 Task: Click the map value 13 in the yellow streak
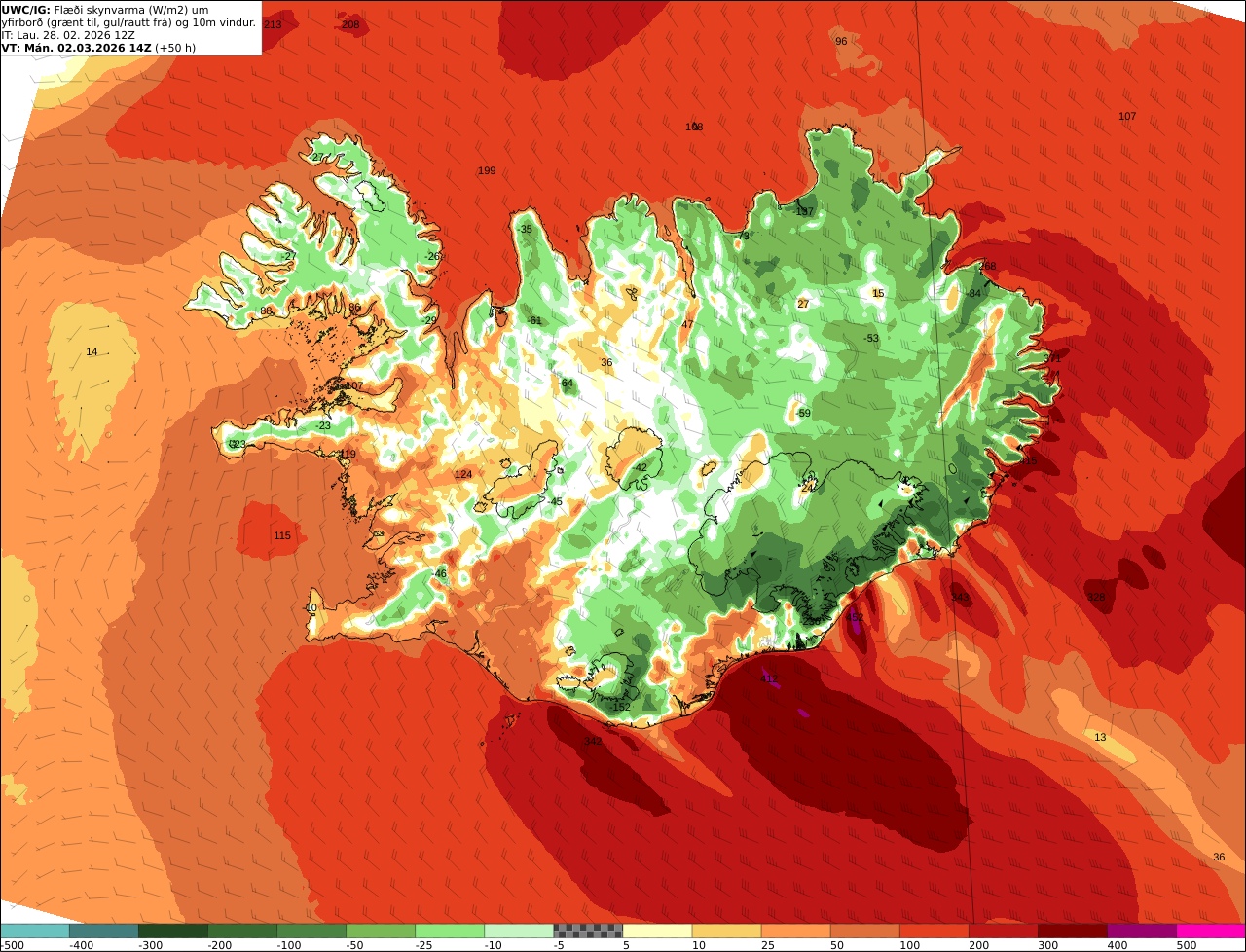[x=1100, y=737]
